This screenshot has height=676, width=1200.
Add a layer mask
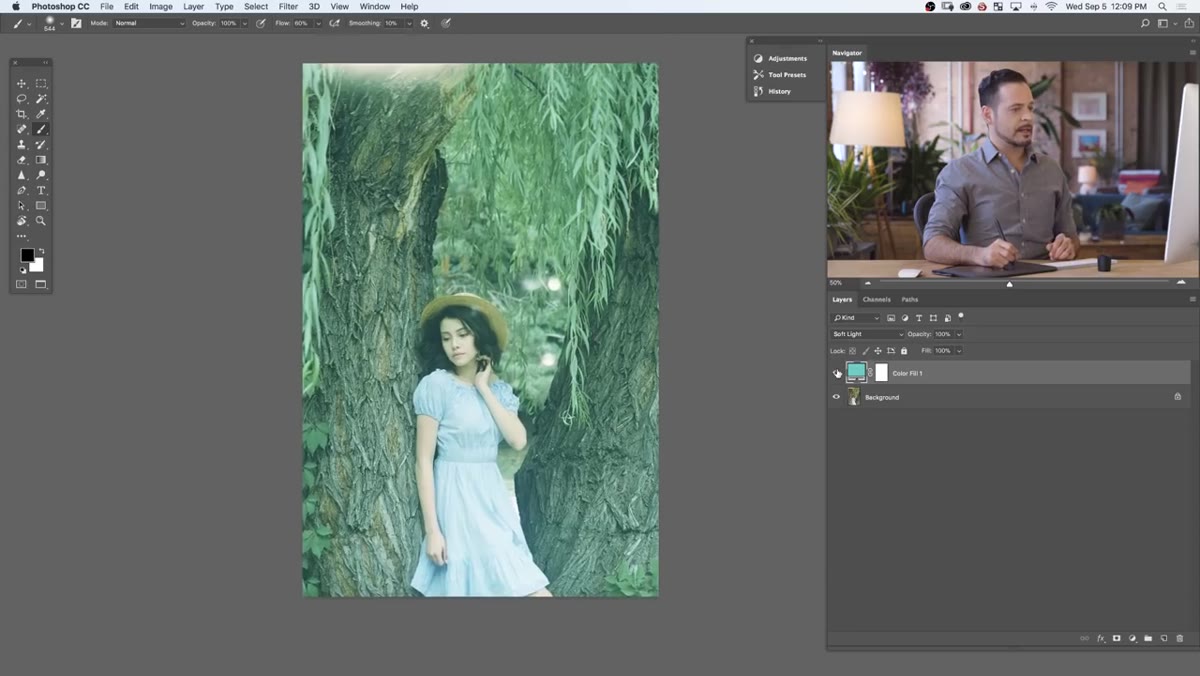[1116, 638]
